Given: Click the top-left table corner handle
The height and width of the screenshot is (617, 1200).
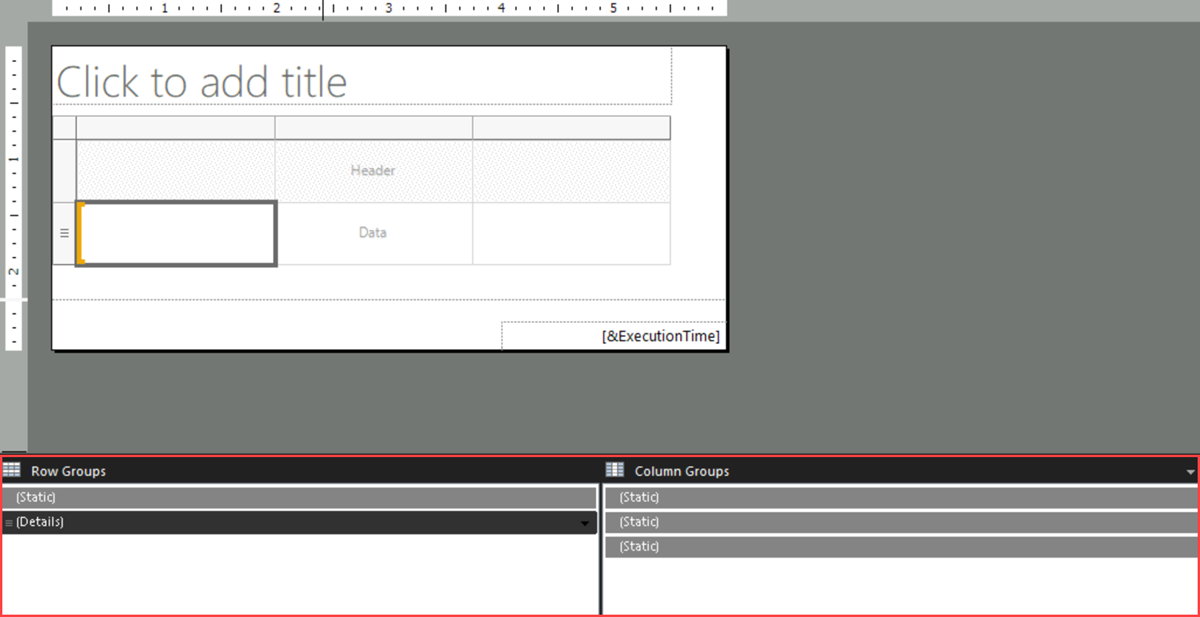Looking at the screenshot, I should (65, 127).
